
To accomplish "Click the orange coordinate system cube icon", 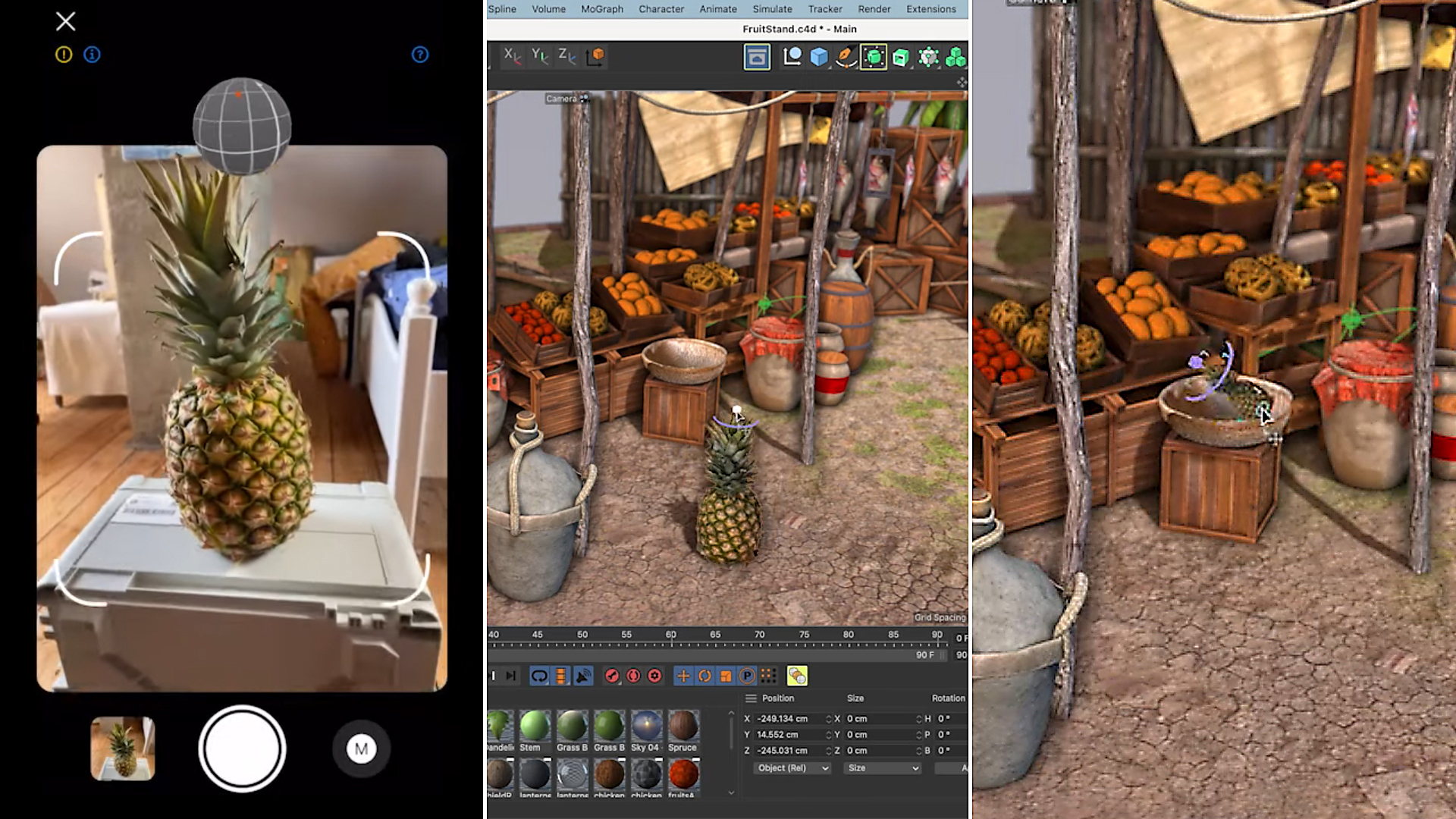I will (x=596, y=56).
